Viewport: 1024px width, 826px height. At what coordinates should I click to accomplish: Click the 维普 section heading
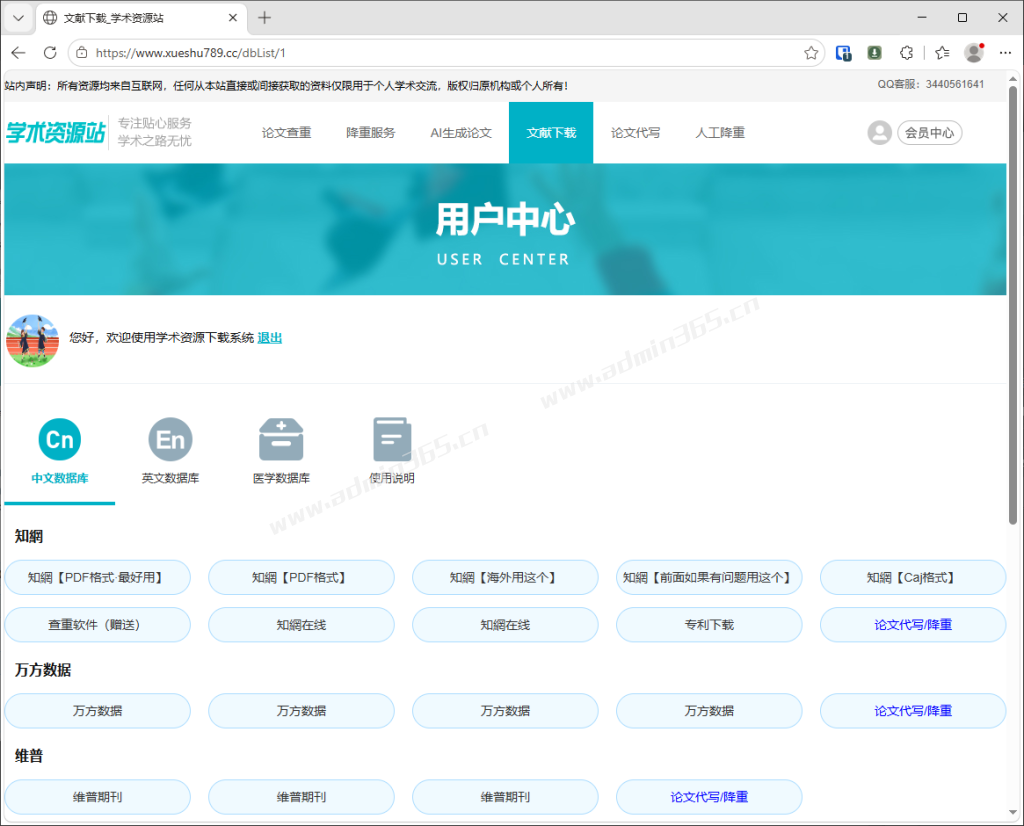[29, 756]
